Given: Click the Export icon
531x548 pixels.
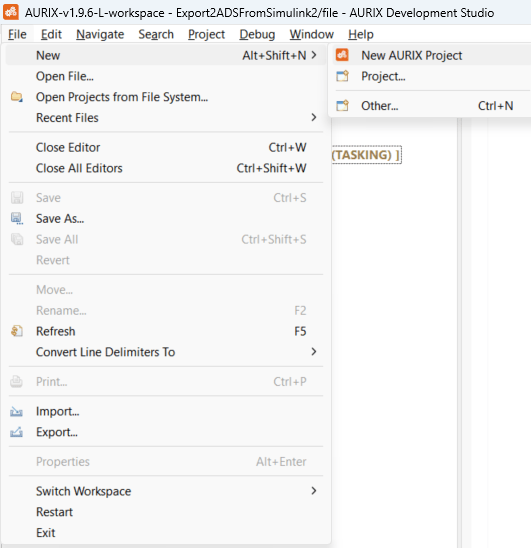Looking at the screenshot, I should (16, 432).
